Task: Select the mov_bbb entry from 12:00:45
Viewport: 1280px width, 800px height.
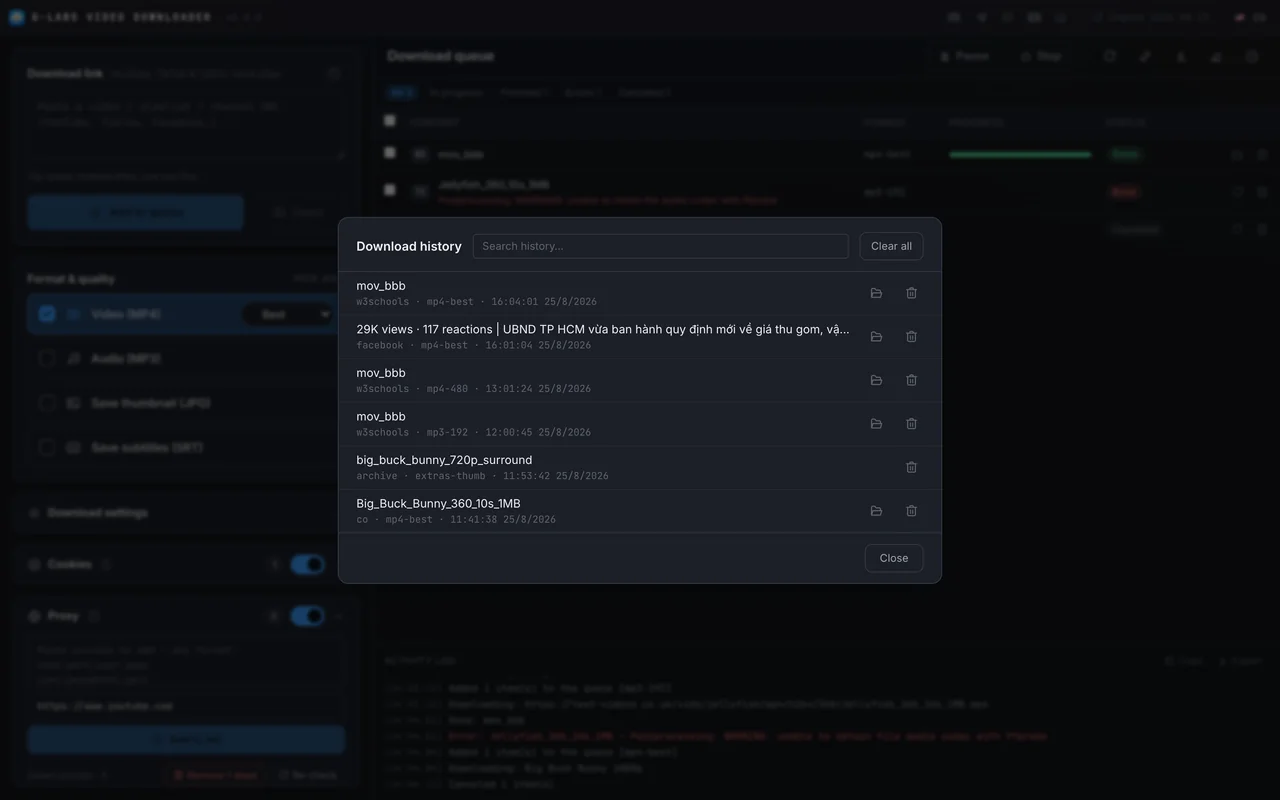Action: pyautogui.click(x=381, y=416)
